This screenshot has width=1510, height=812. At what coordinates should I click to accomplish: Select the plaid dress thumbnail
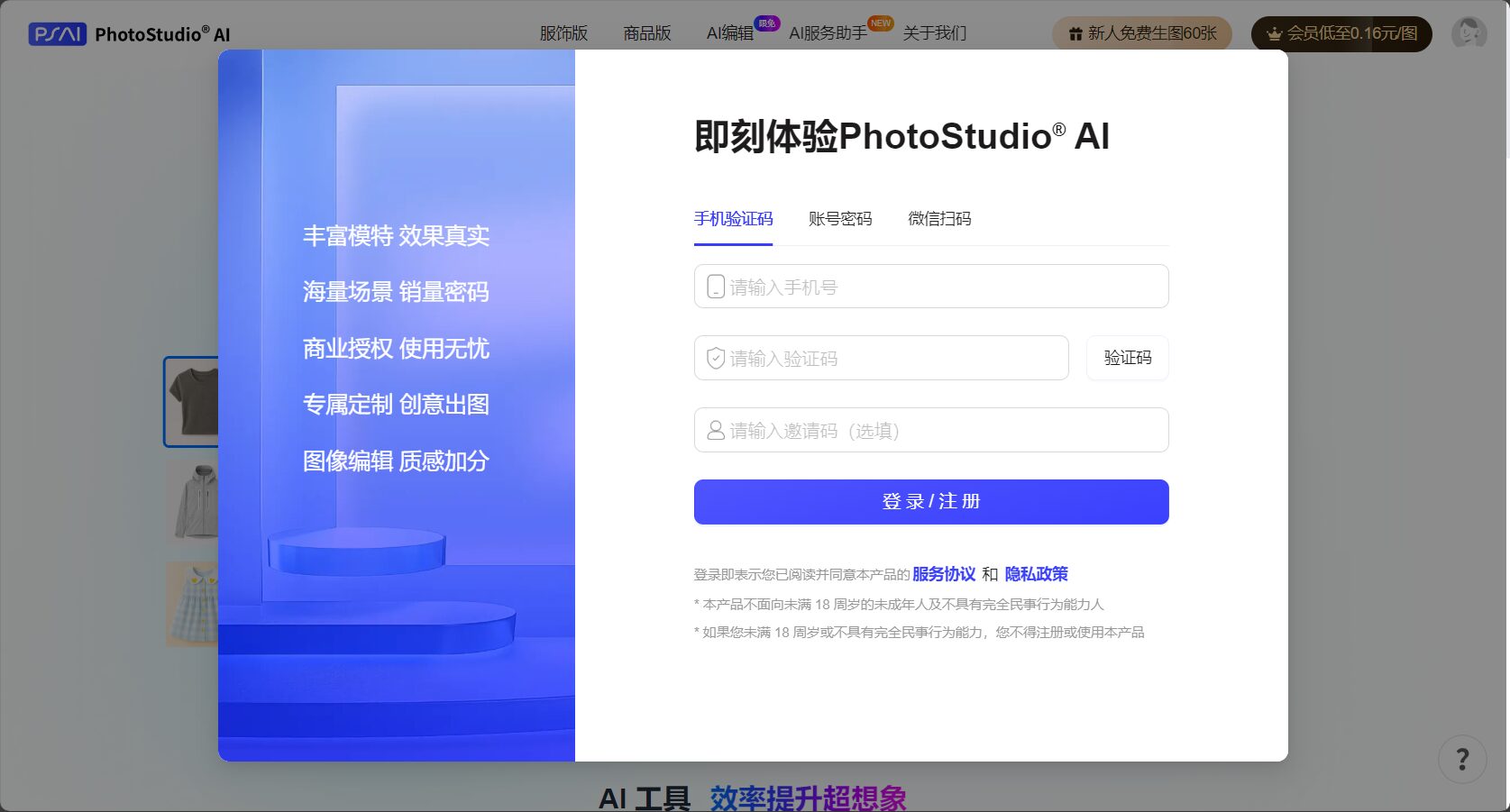[192, 604]
